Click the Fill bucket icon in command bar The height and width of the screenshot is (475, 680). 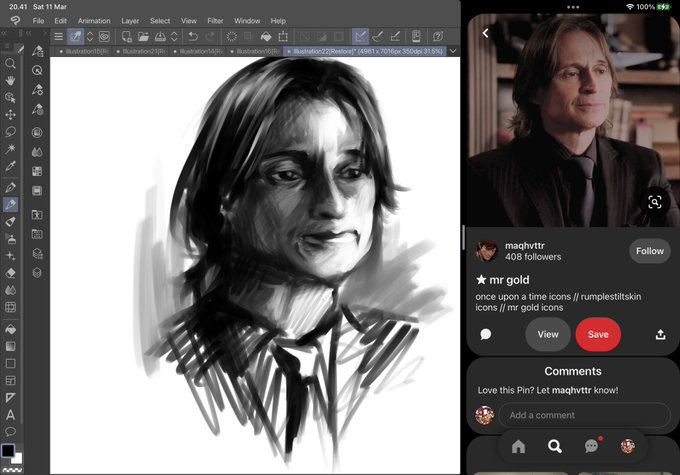pyautogui.click(x=266, y=36)
